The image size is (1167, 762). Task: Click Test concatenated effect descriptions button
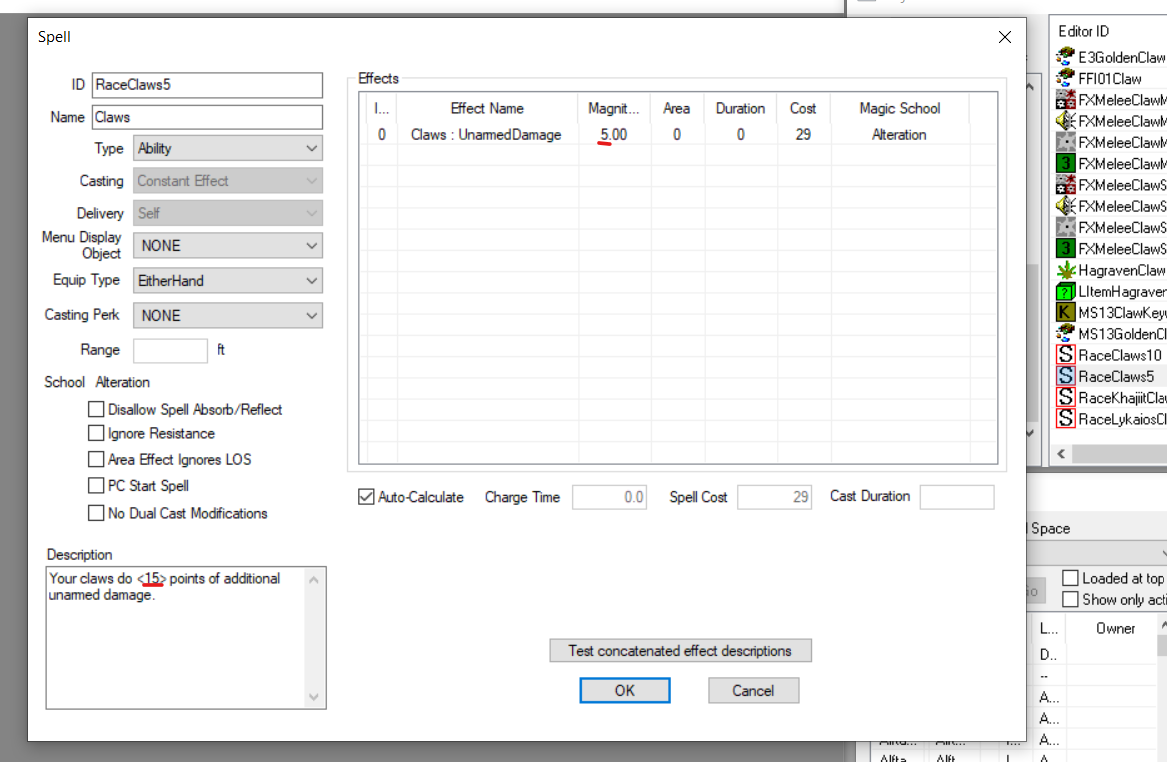[680, 651]
